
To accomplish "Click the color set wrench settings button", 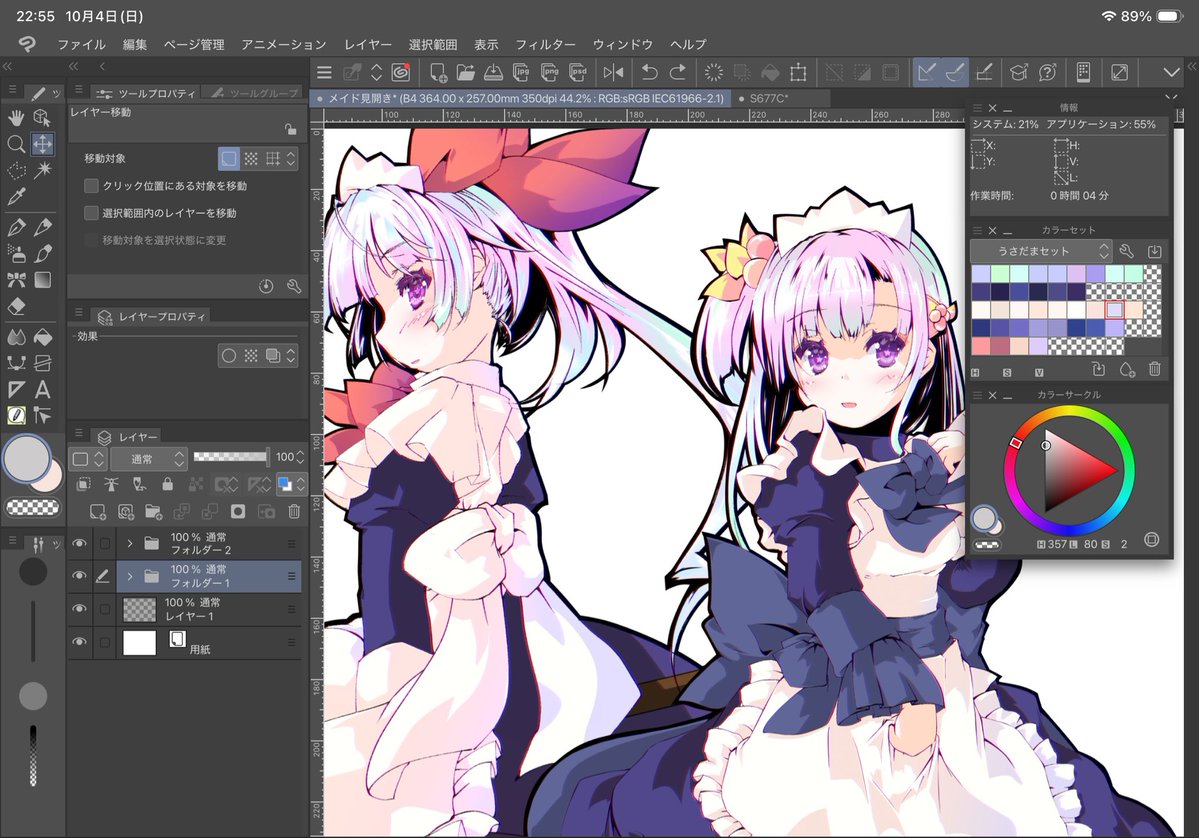I will click(1126, 251).
